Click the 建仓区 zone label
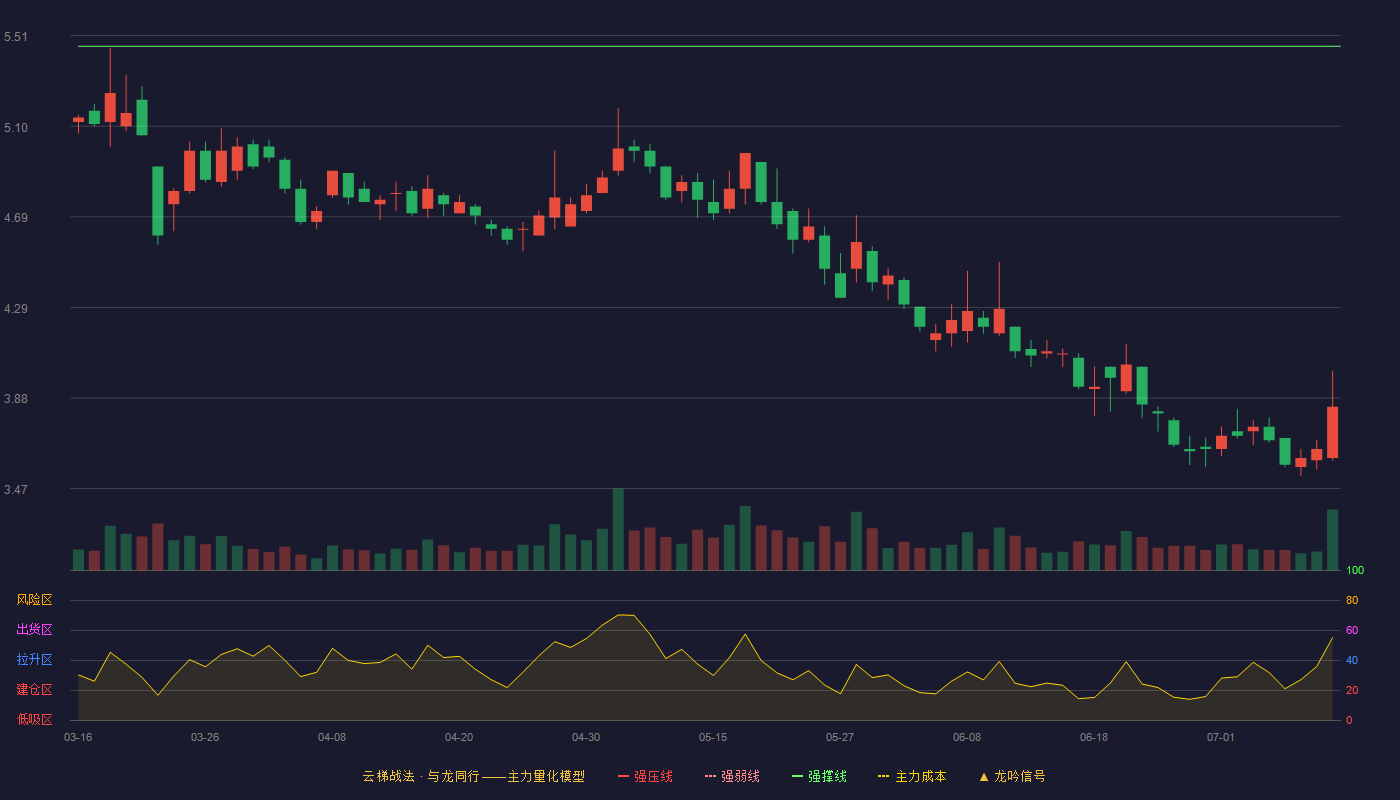Image resolution: width=1400 pixels, height=800 pixels. [x=34, y=690]
